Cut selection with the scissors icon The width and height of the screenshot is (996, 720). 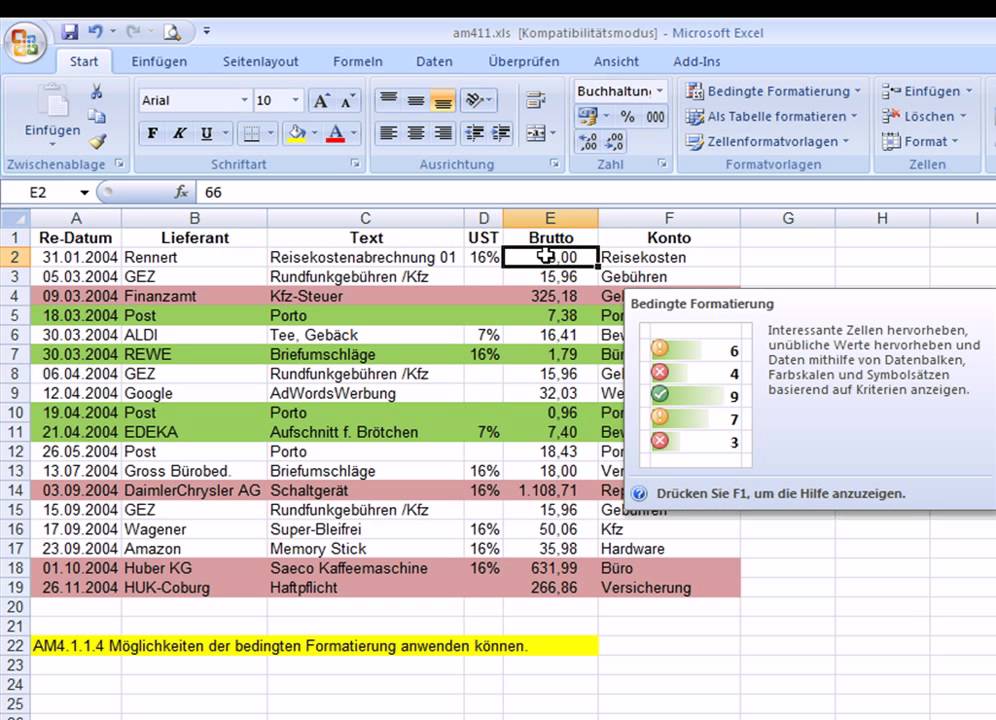pos(97,92)
